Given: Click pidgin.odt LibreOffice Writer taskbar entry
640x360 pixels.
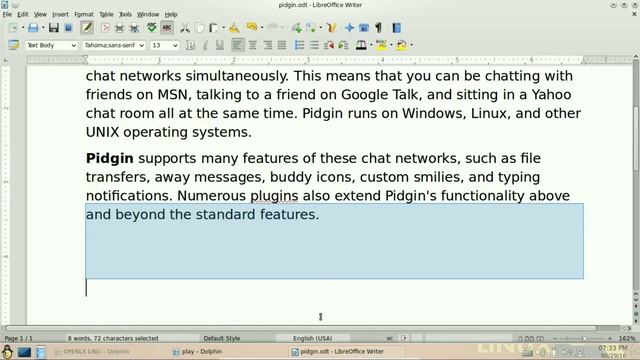Looking at the screenshot, I should [338, 351].
